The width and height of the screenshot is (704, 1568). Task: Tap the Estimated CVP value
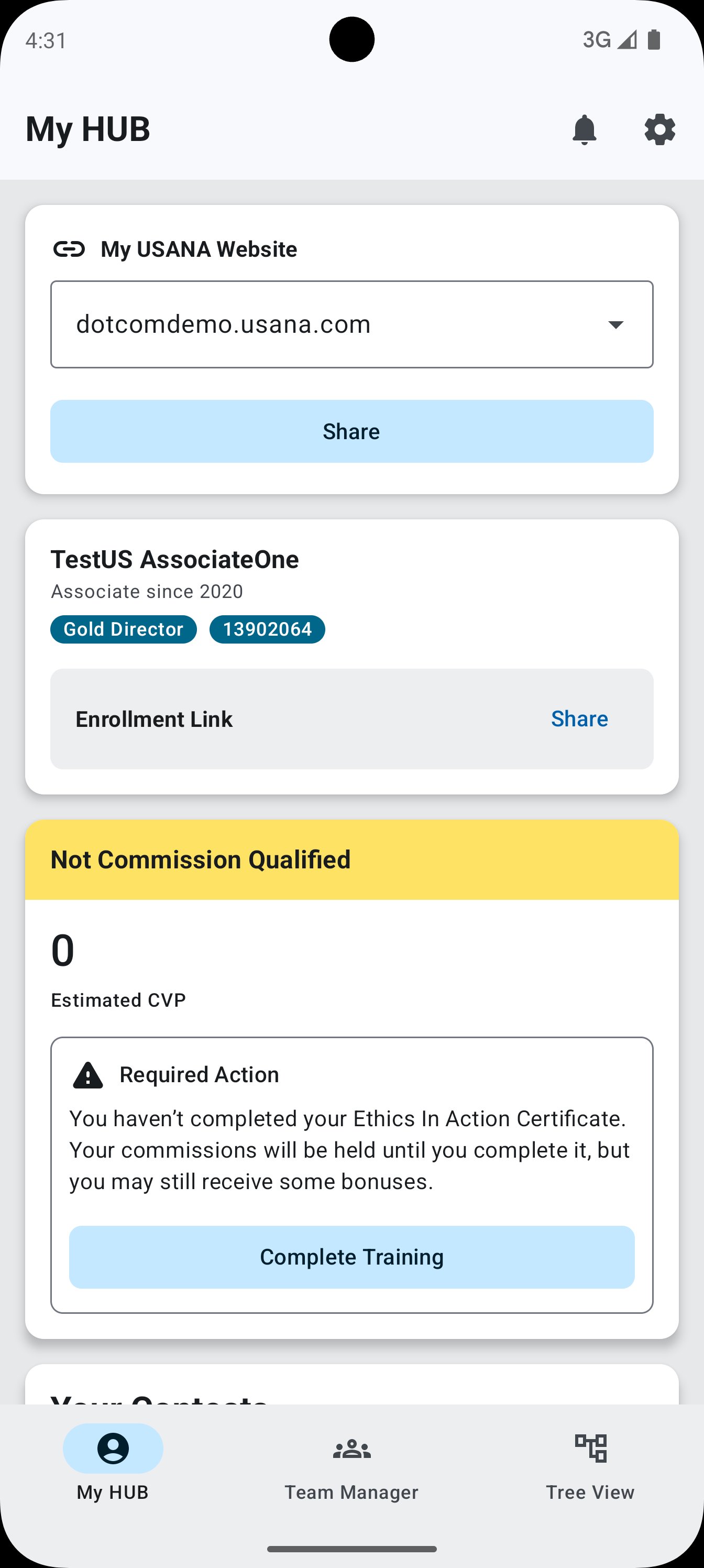coord(63,951)
